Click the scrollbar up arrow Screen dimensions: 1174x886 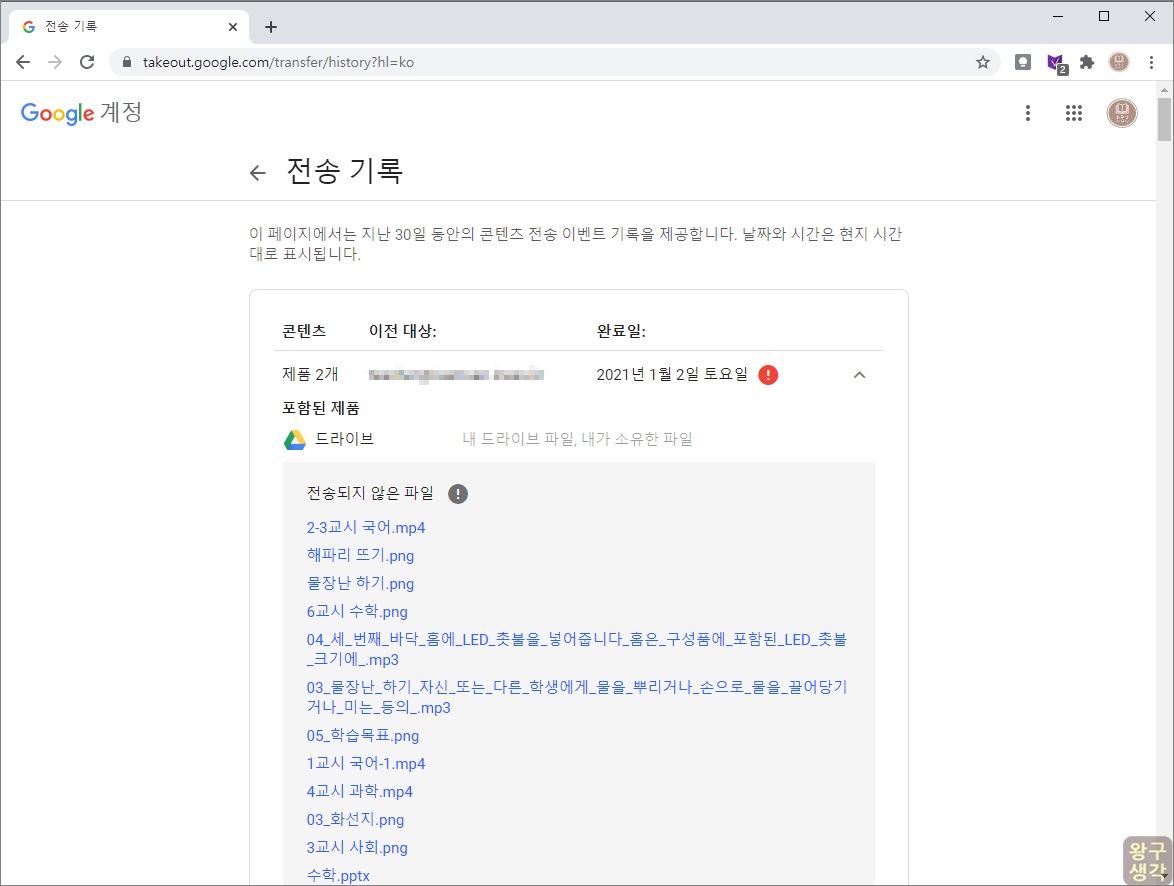[1164, 89]
